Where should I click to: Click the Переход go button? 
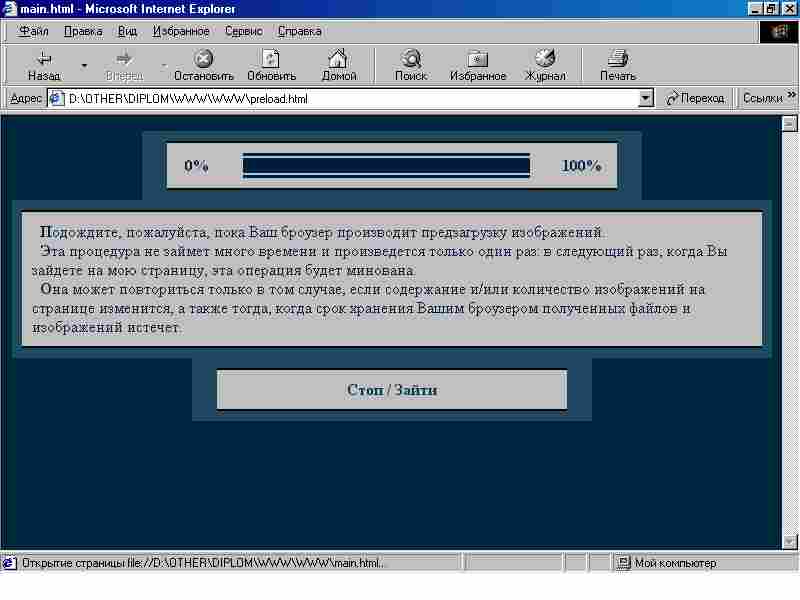pos(696,98)
